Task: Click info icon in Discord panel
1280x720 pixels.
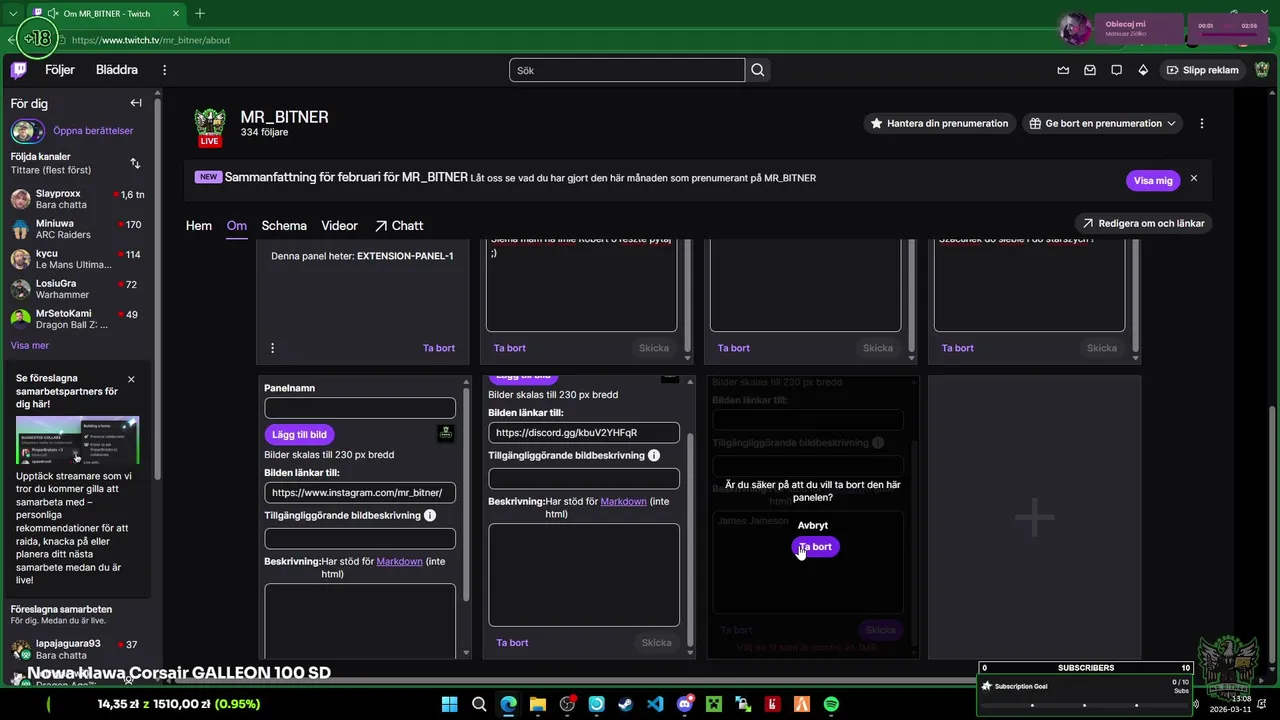Action: pyautogui.click(x=654, y=455)
